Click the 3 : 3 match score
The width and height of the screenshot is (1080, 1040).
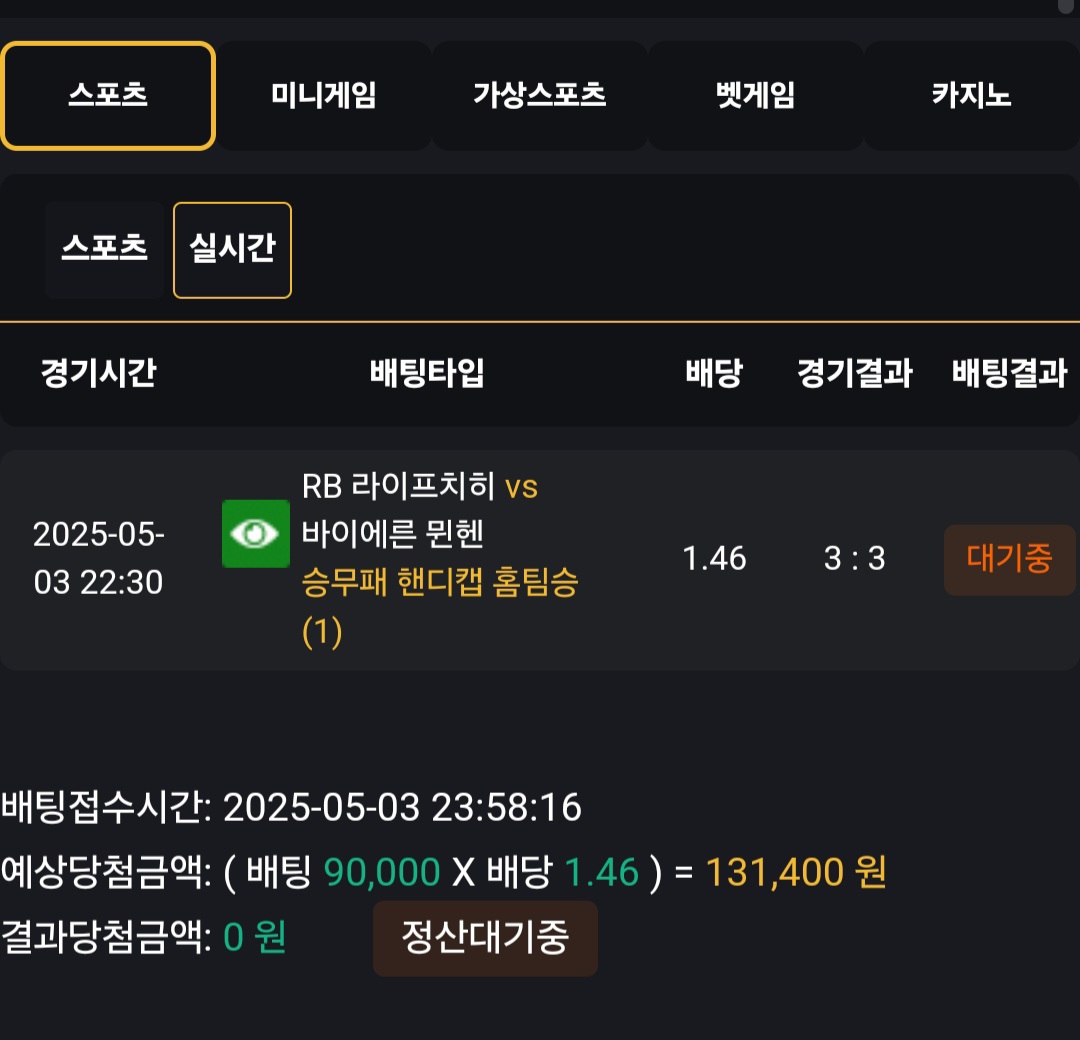pyautogui.click(x=855, y=559)
